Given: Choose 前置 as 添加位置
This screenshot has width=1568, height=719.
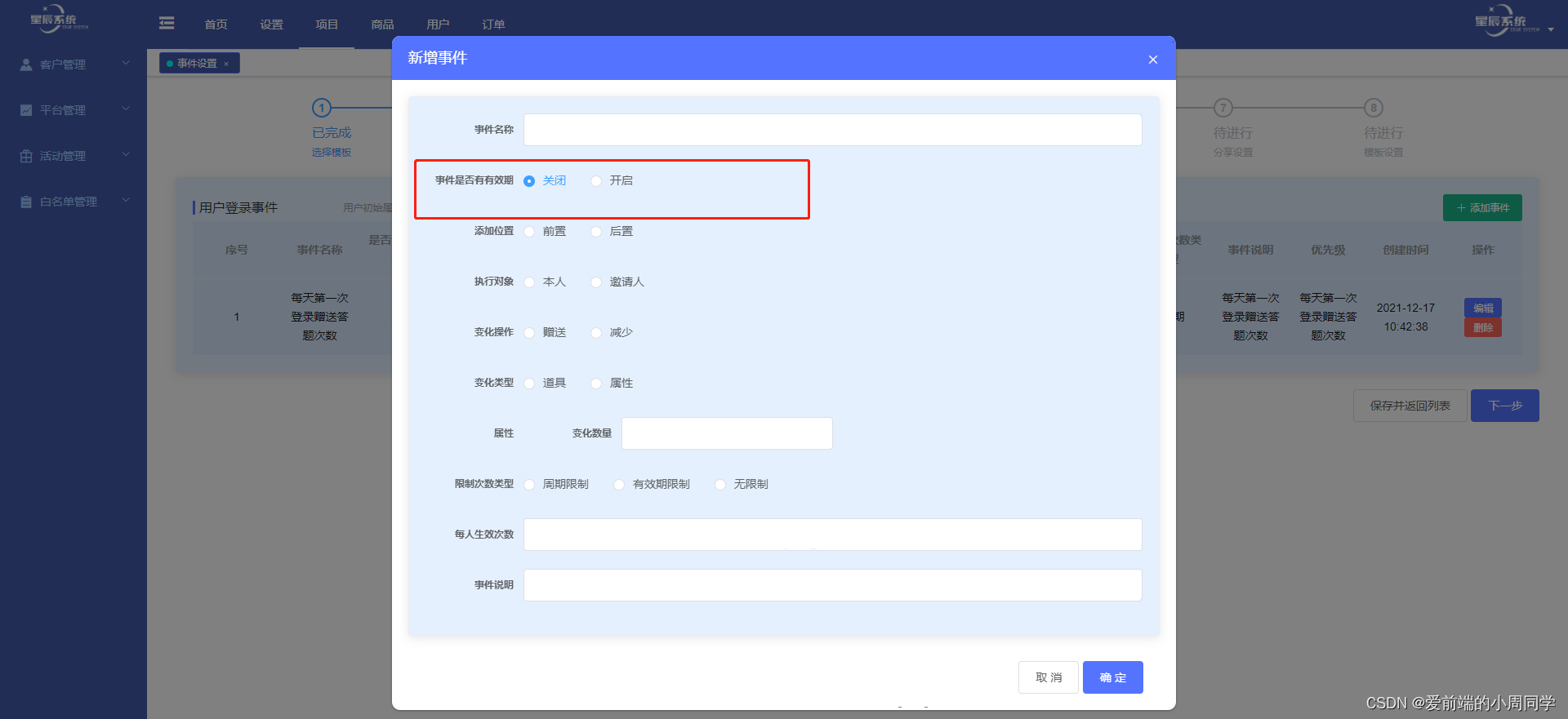Looking at the screenshot, I should 529,232.
